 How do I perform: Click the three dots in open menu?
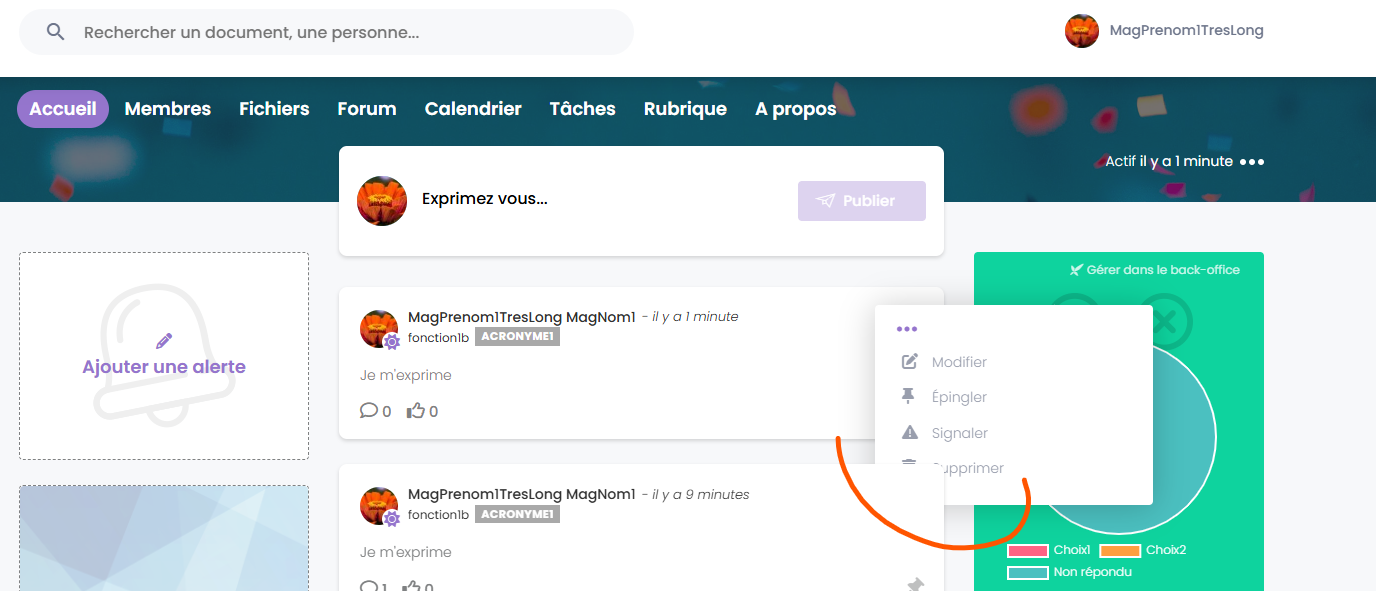tap(907, 329)
